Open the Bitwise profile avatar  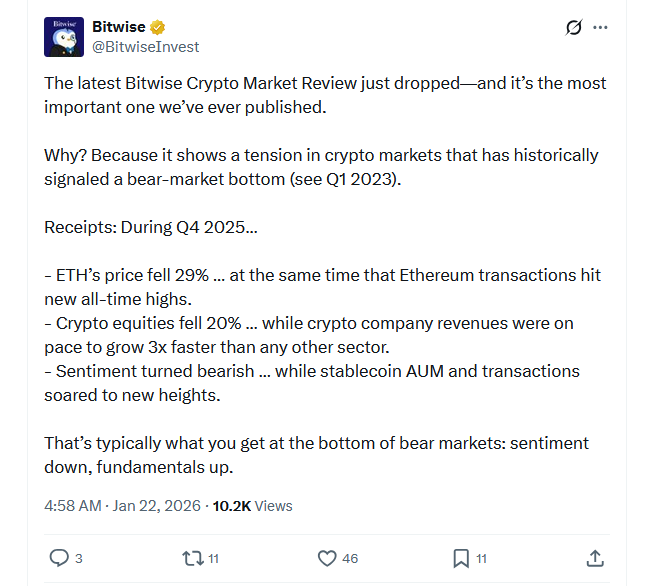pyautogui.click(x=64, y=37)
